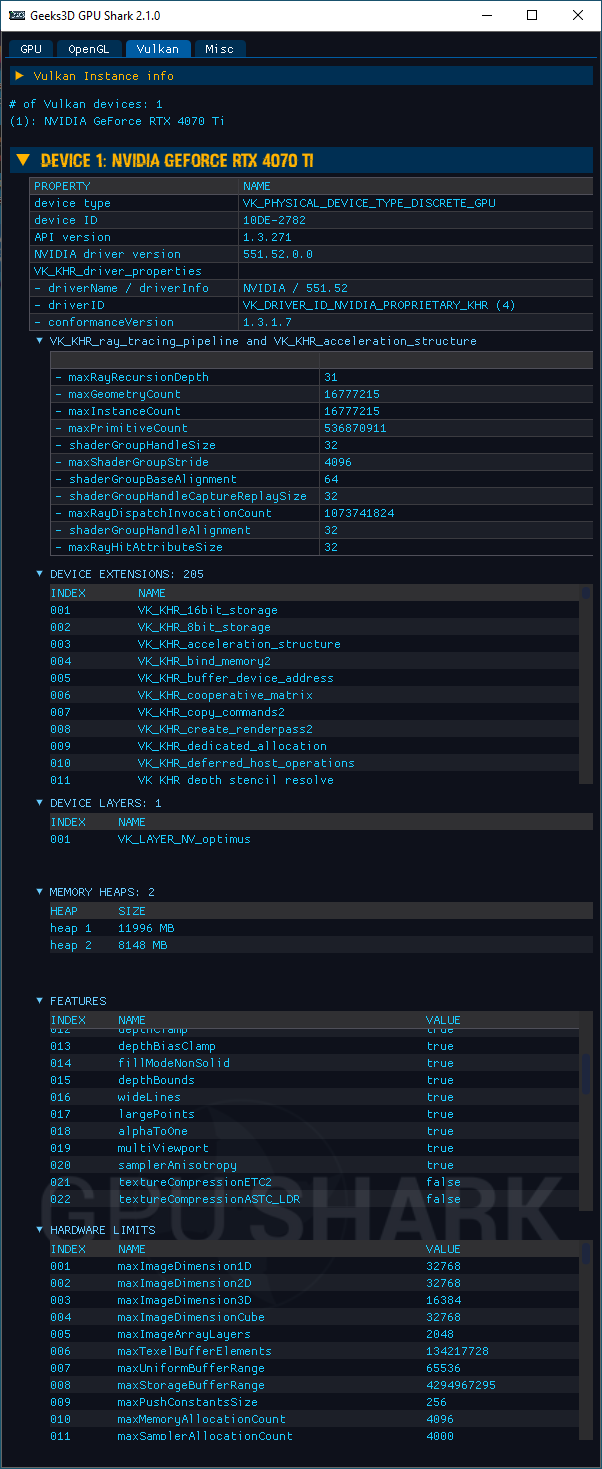The height and width of the screenshot is (1469, 602).
Task: Switch to the GPU tab
Action: tap(31, 48)
